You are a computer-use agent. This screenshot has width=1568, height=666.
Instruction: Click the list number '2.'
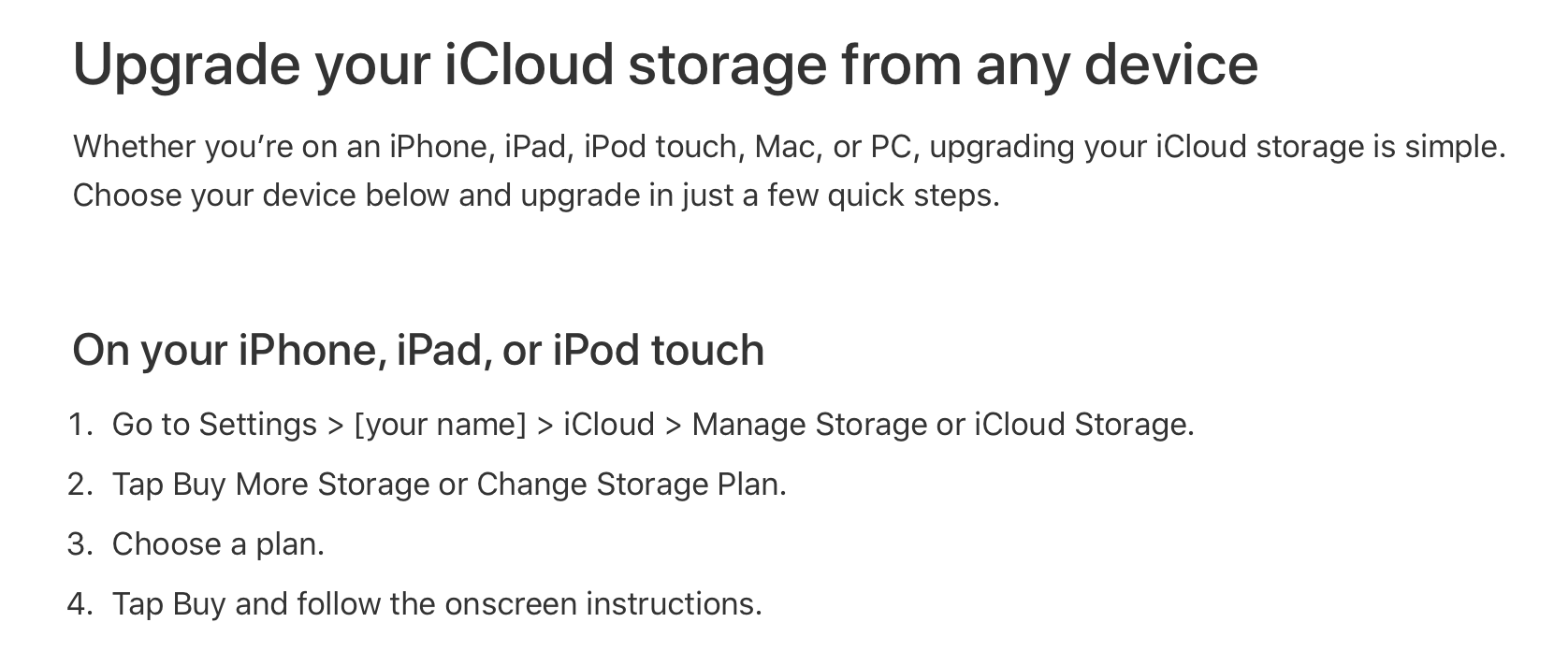[80, 485]
